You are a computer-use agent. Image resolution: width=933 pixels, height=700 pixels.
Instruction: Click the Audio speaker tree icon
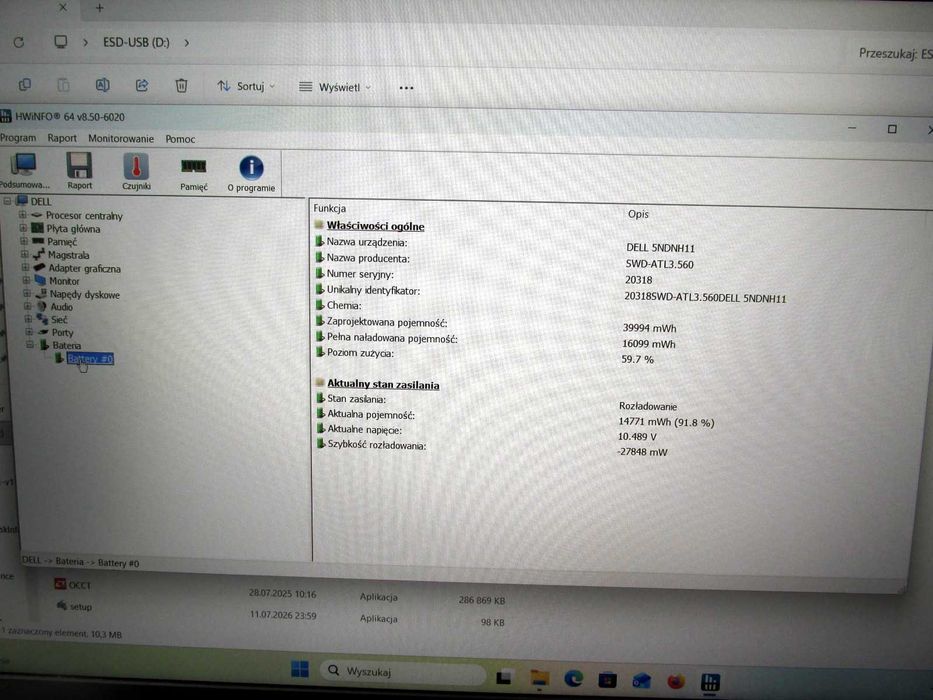41,307
